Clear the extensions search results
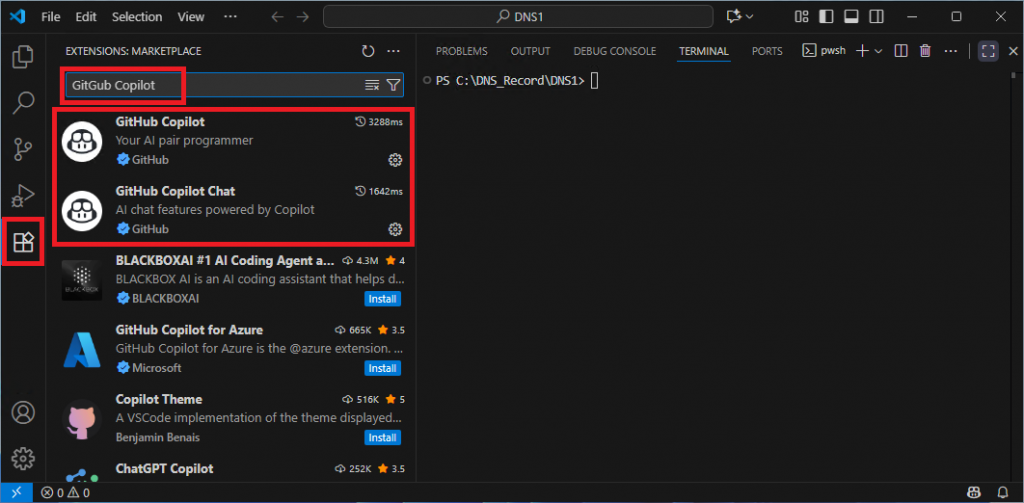 click(x=372, y=85)
